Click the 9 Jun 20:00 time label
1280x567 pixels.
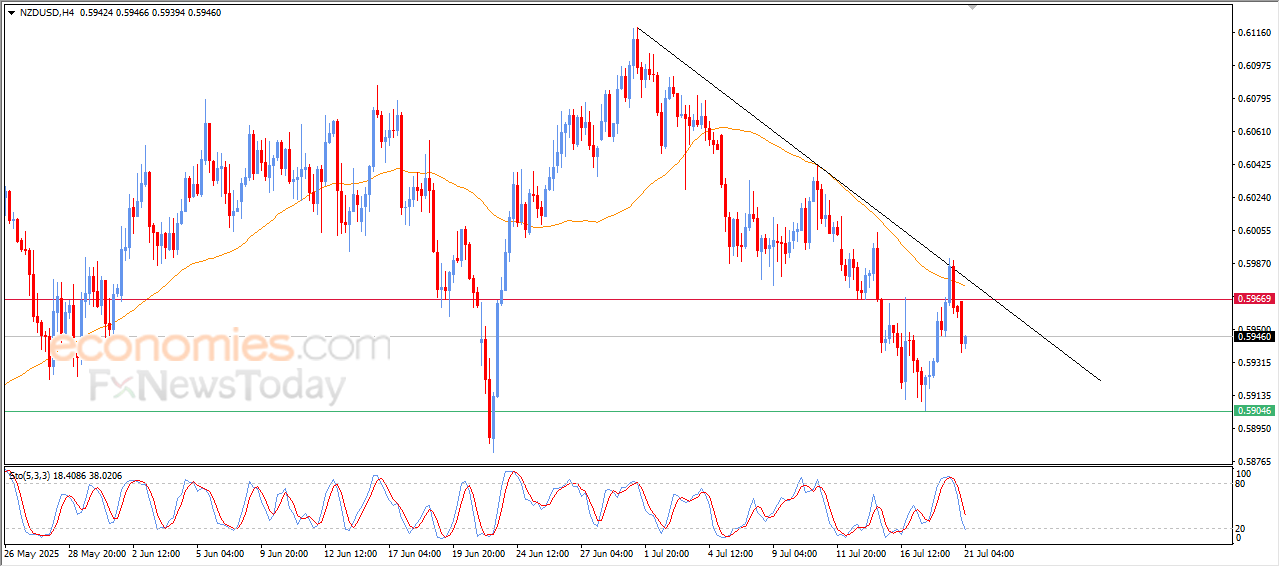point(285,553)
